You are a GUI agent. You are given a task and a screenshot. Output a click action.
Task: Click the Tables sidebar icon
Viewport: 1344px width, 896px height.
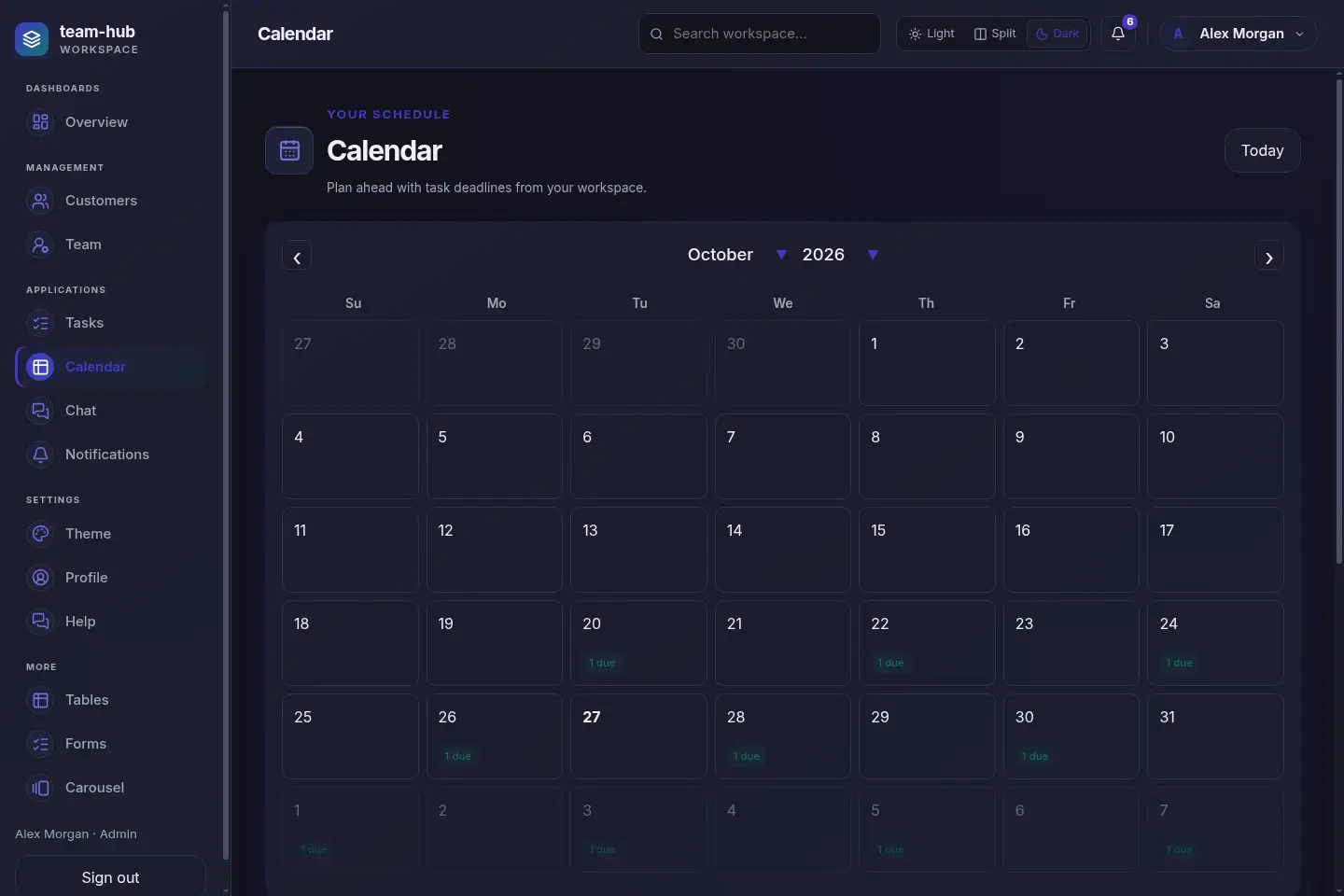pos(40,700)
